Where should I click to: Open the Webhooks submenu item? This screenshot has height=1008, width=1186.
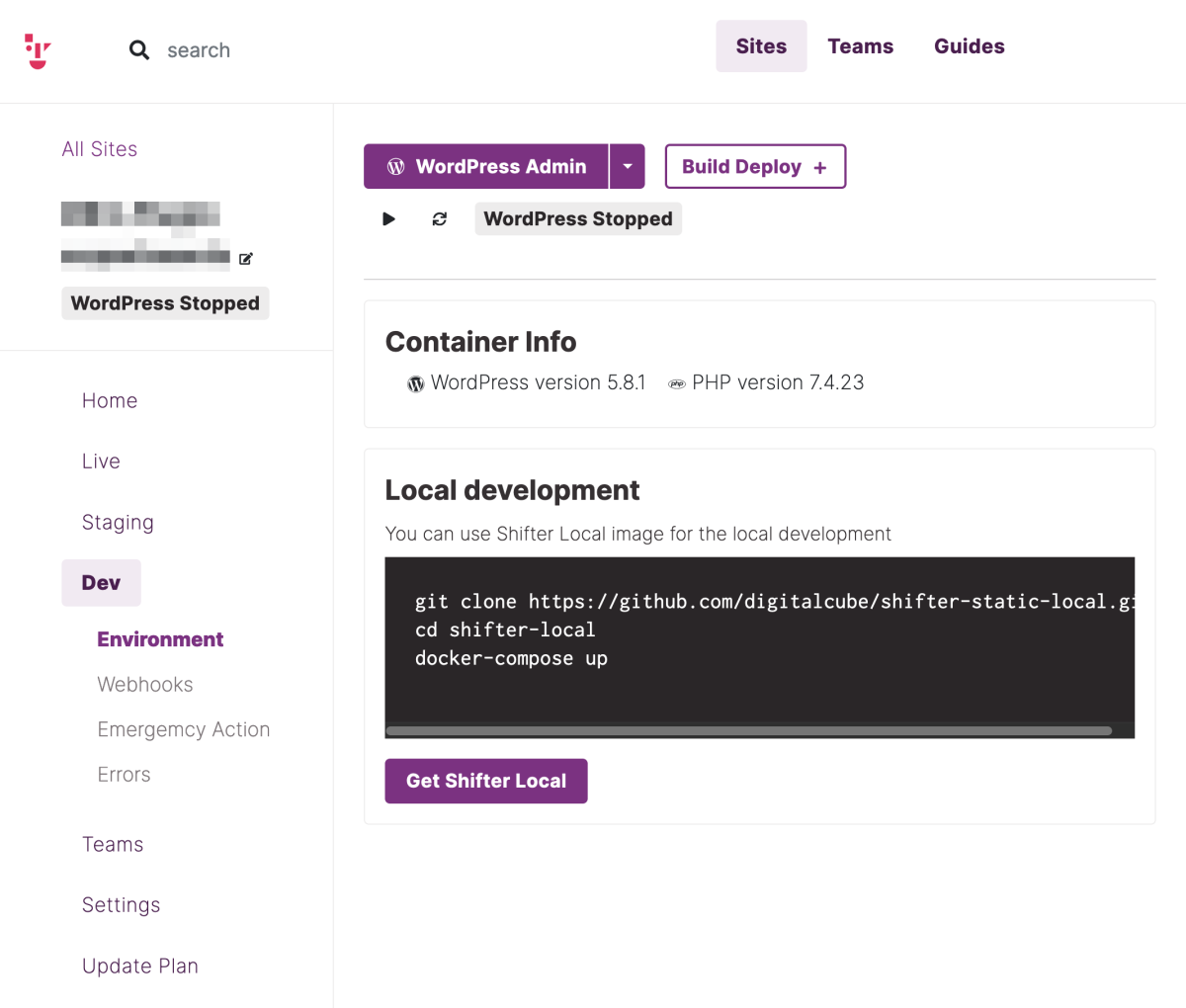click(x=145, y=685)
